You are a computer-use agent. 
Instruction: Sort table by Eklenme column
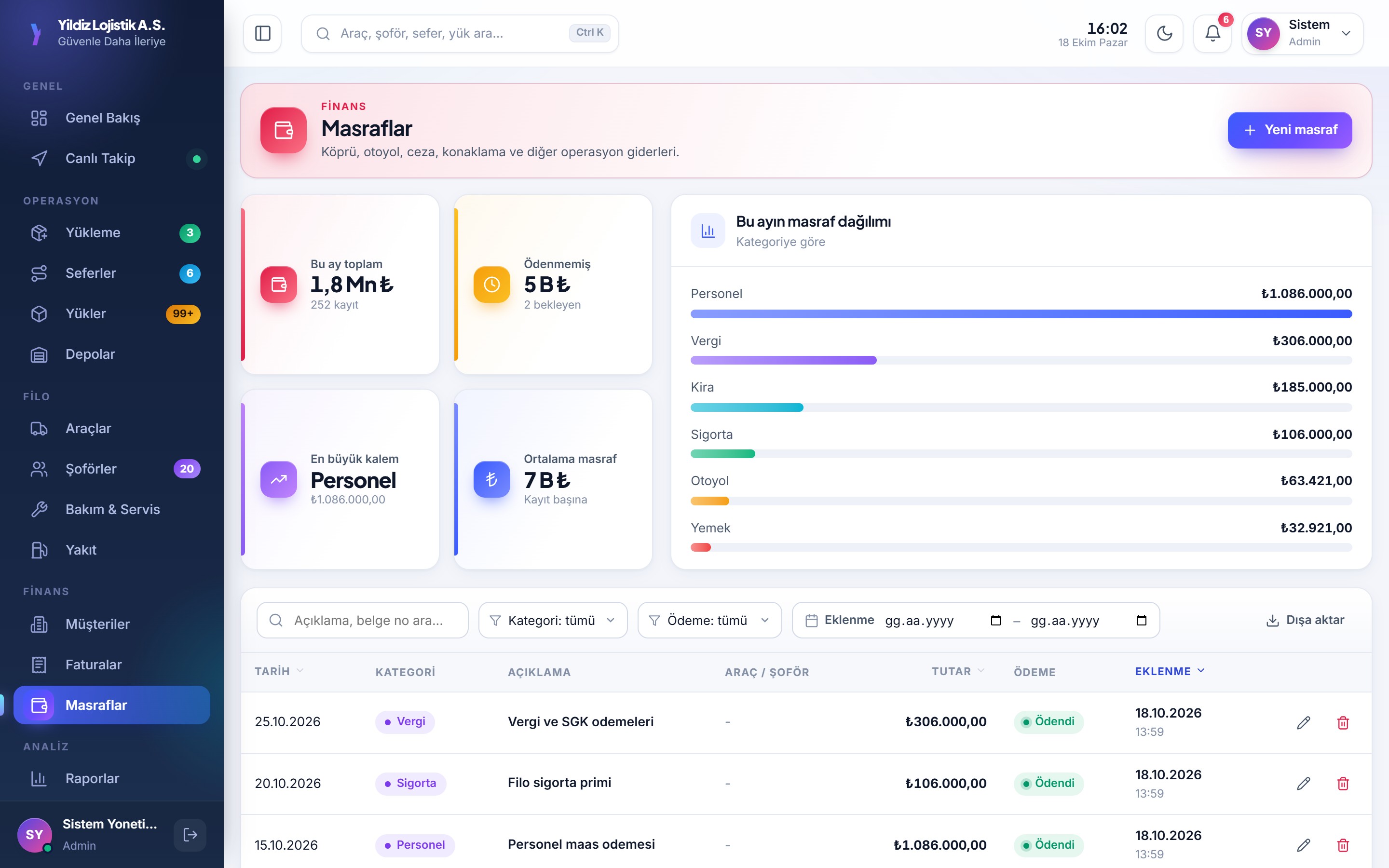pos(1170,671)
